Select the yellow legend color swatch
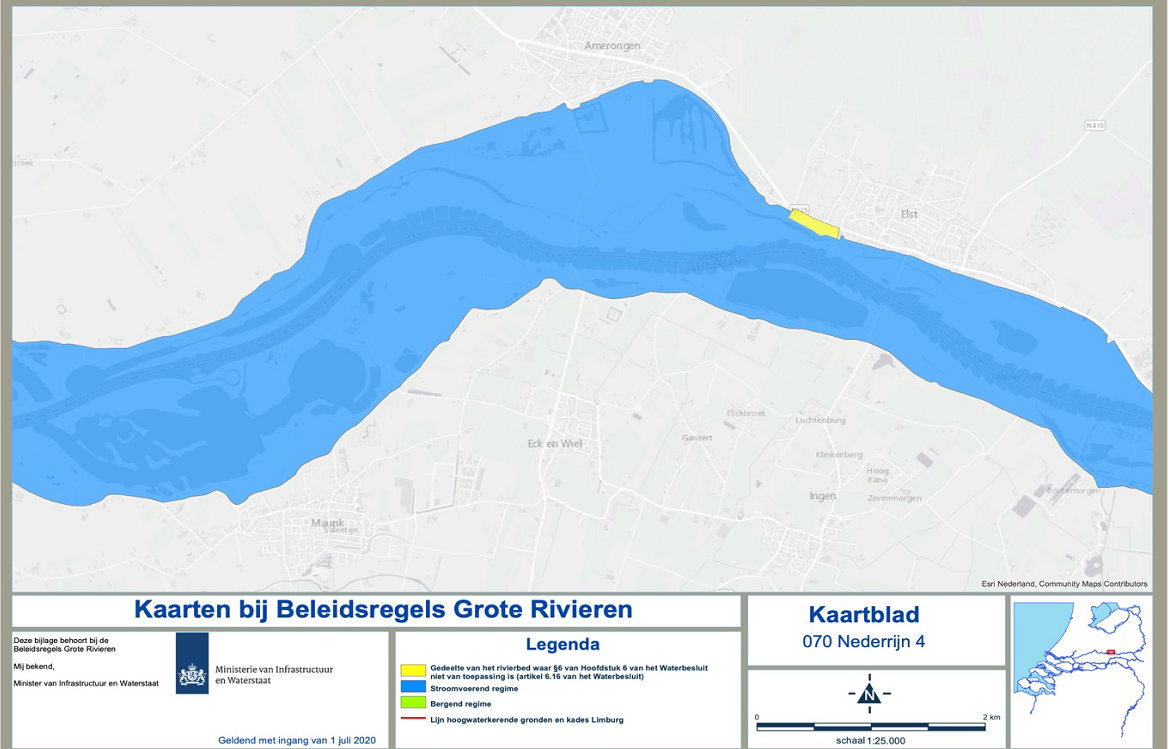Viewport: 1169px width, 749px height. 411,669
